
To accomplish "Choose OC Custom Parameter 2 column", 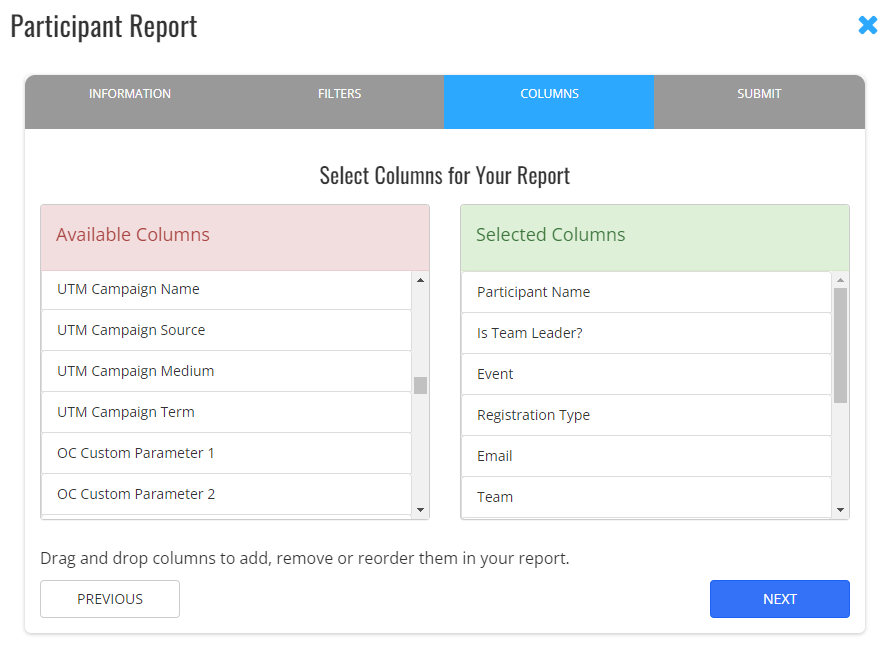I will pyautogui.click(x=226, y=494).
